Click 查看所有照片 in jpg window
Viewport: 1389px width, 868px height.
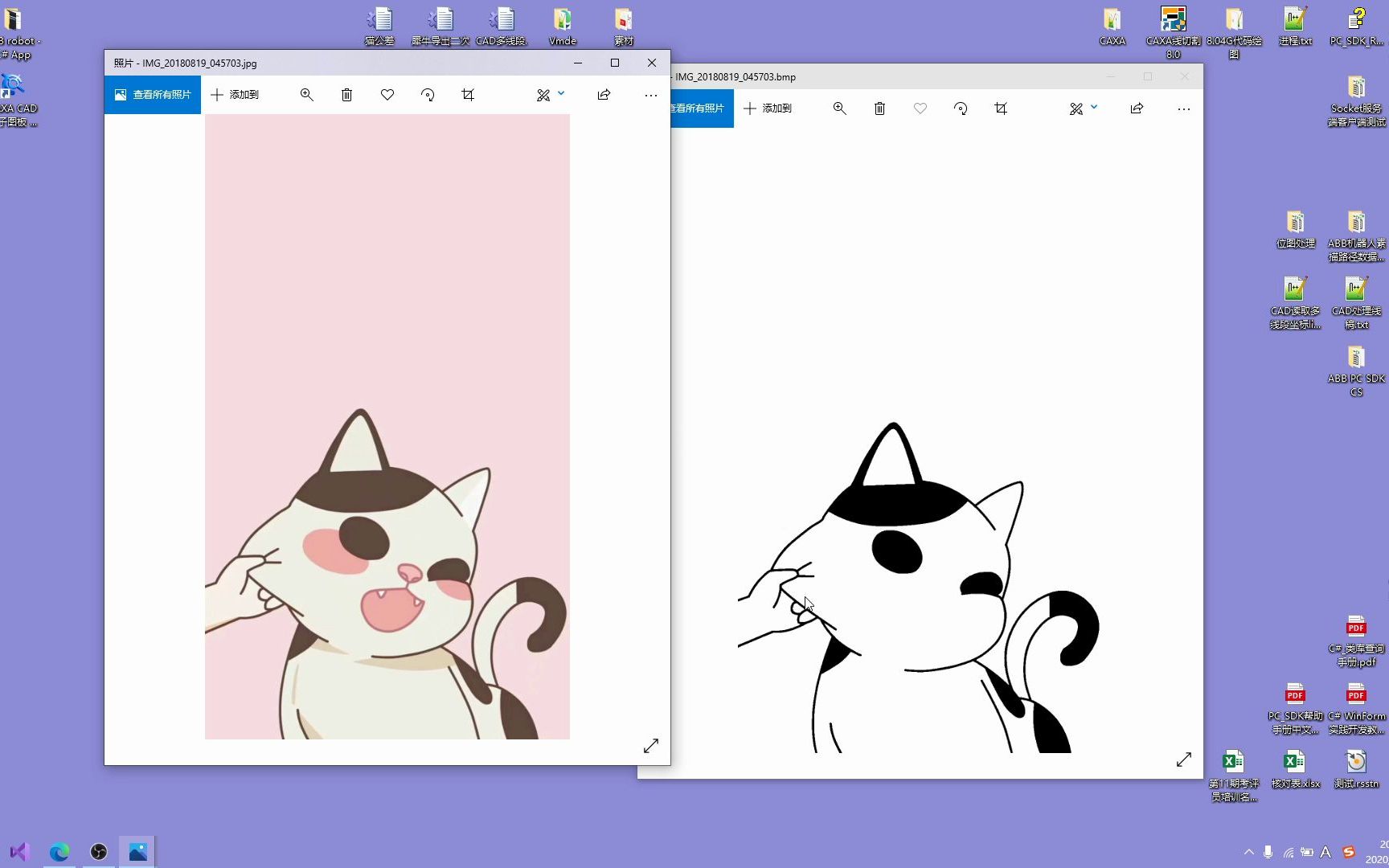coord(153,95)
